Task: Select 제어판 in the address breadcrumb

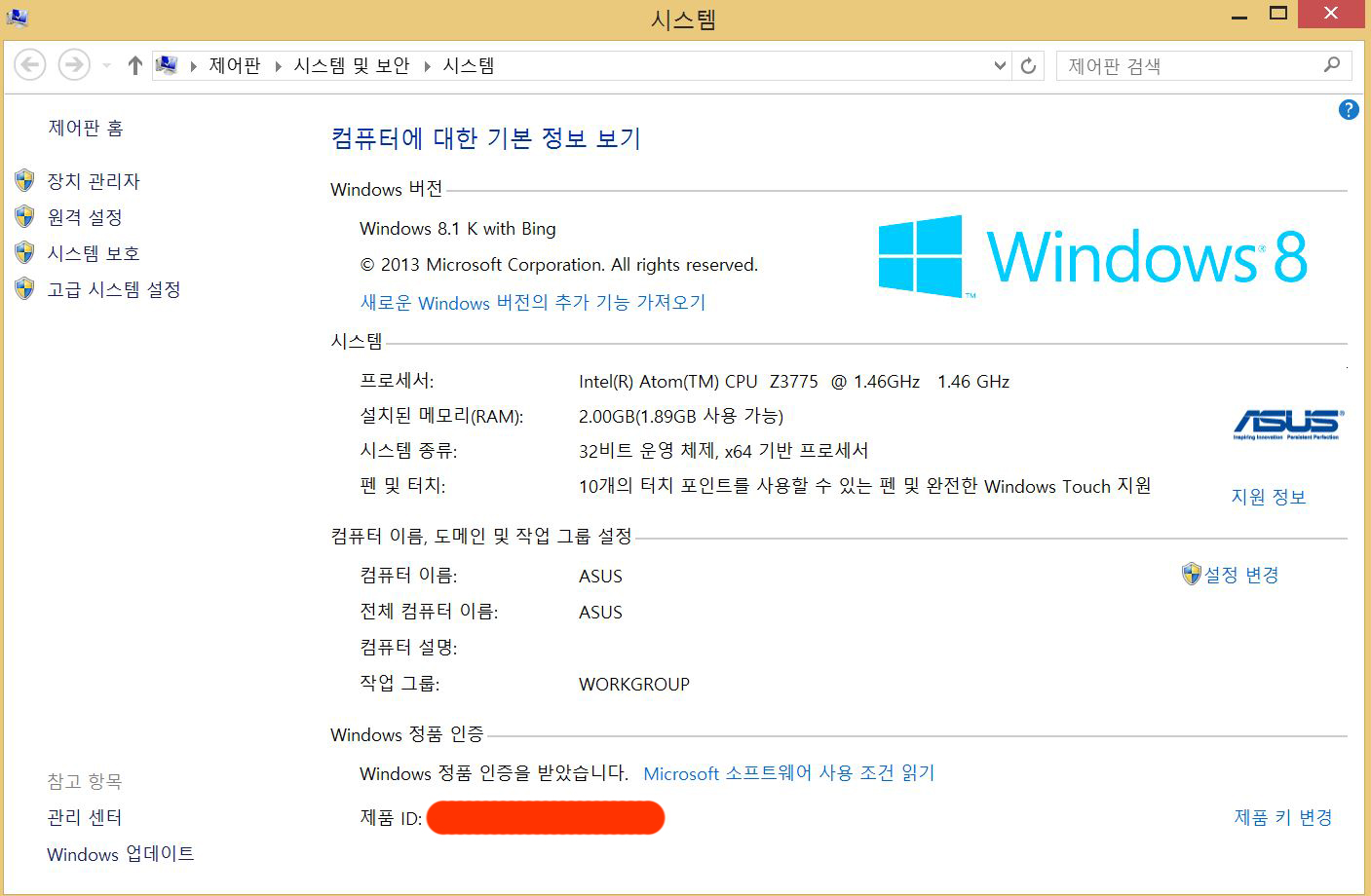Action: [x=235, y=65]
